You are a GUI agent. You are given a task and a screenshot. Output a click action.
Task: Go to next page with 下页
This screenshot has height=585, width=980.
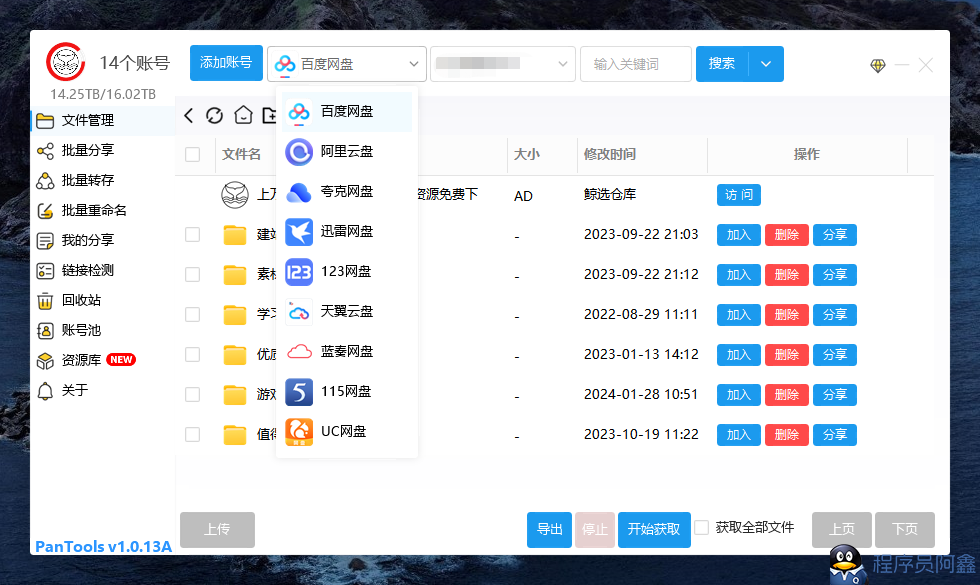(x=905, y=529)
